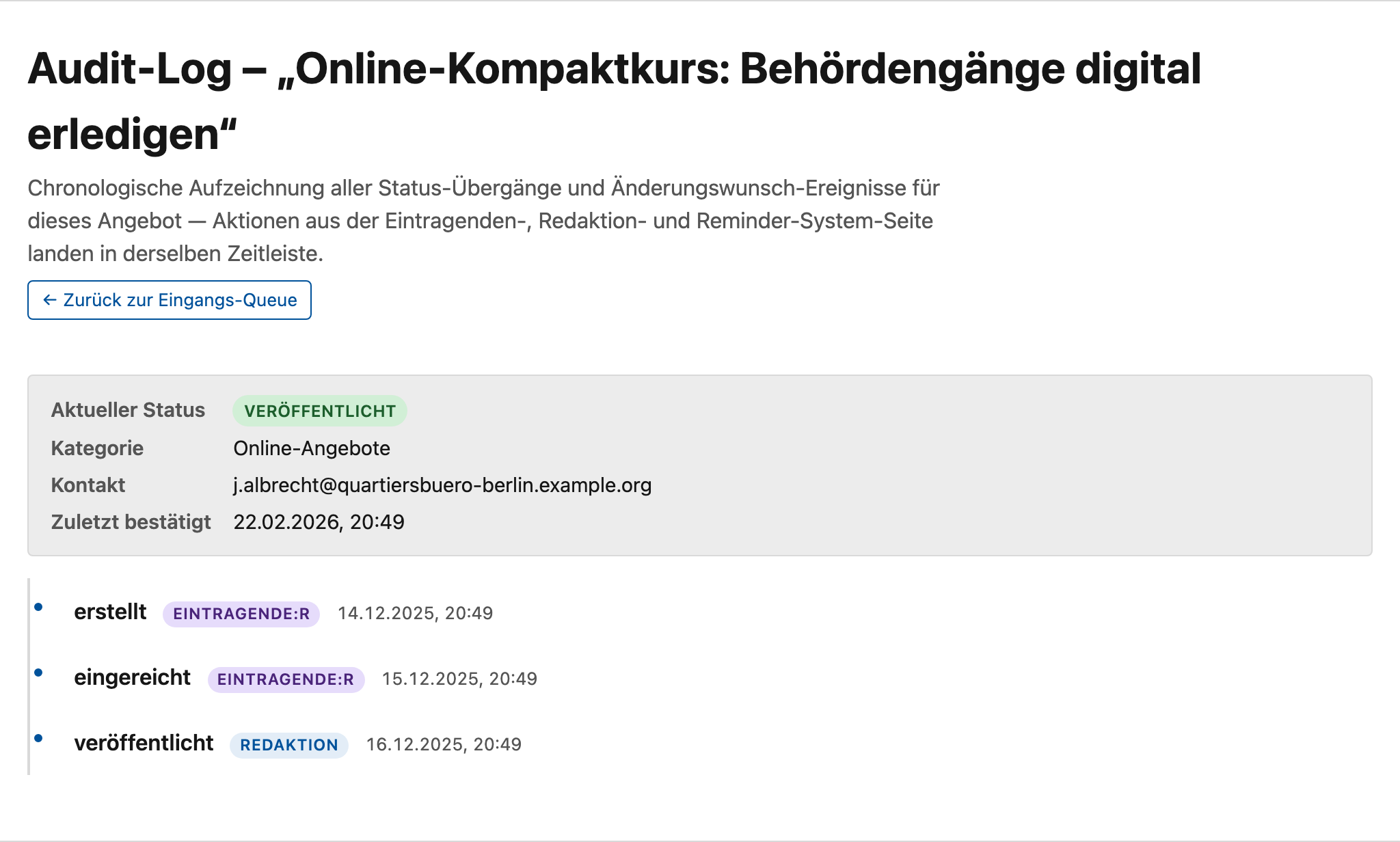Click EINTRAGENDE:R badge next to eingereicht
Screen dimensions: 1400x842
click(x=286, y=679)
